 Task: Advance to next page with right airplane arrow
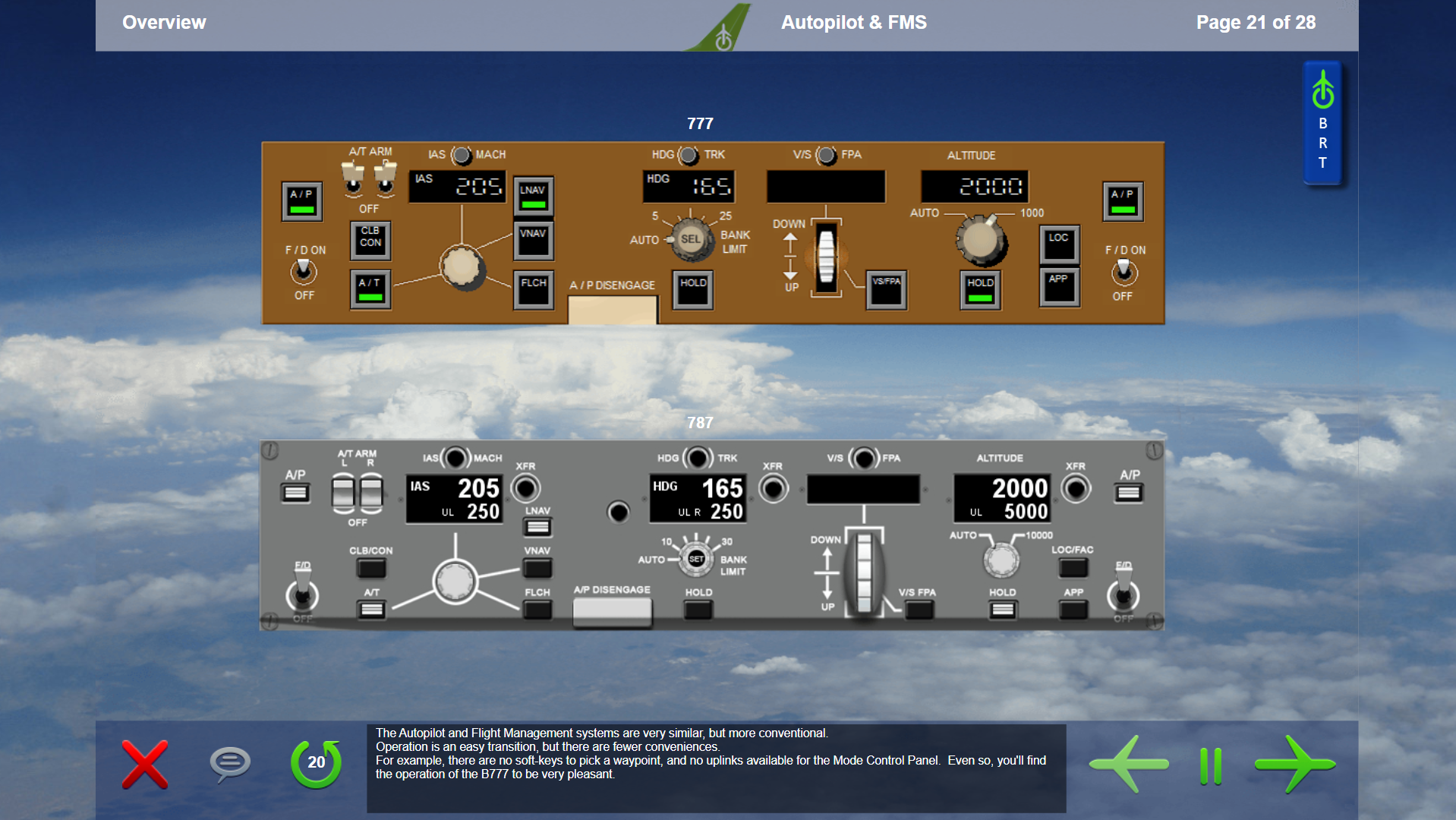pyautogui.click(x=1295, y=764)
